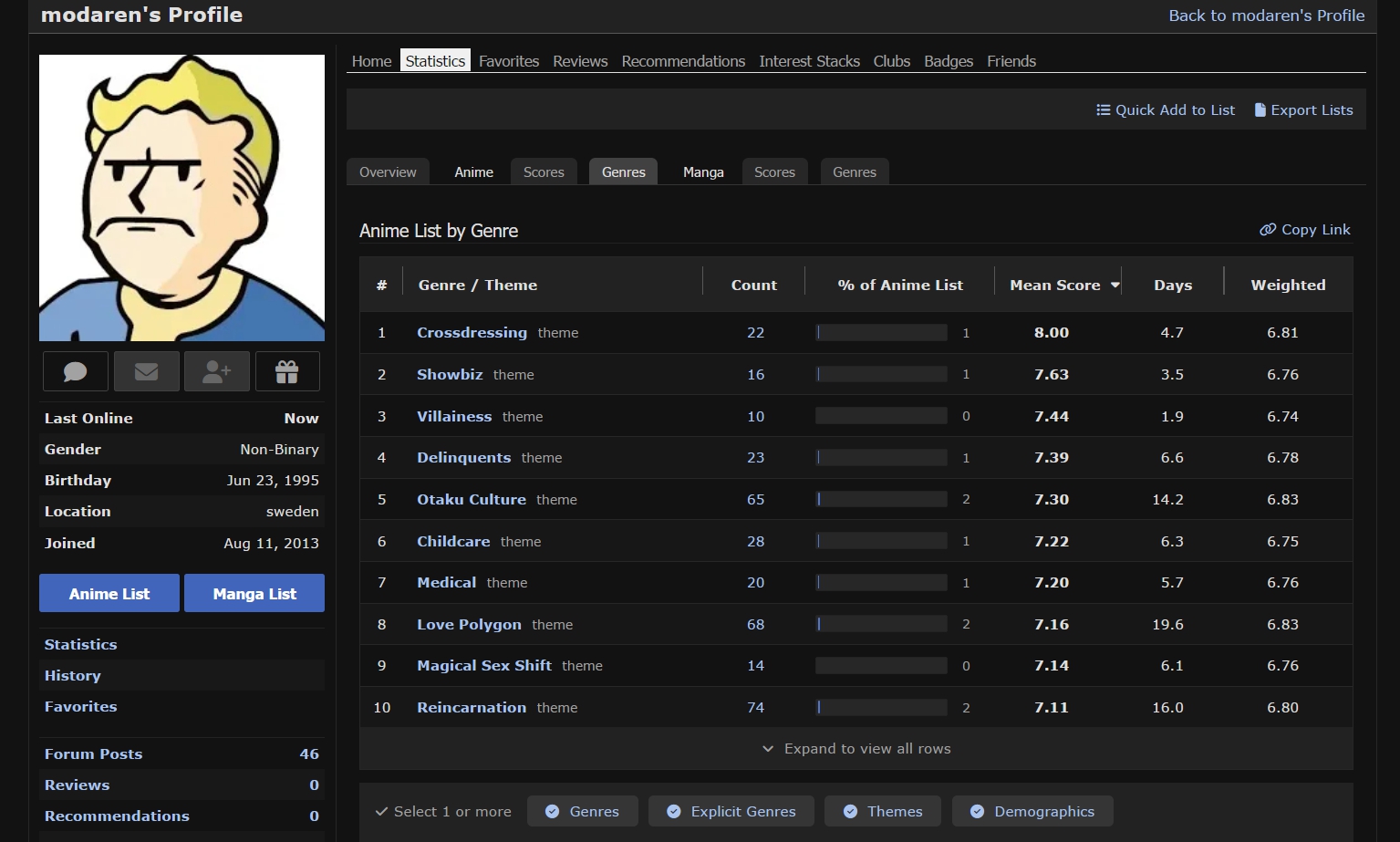Go to Interest Stacks tab

coord(809,61)
